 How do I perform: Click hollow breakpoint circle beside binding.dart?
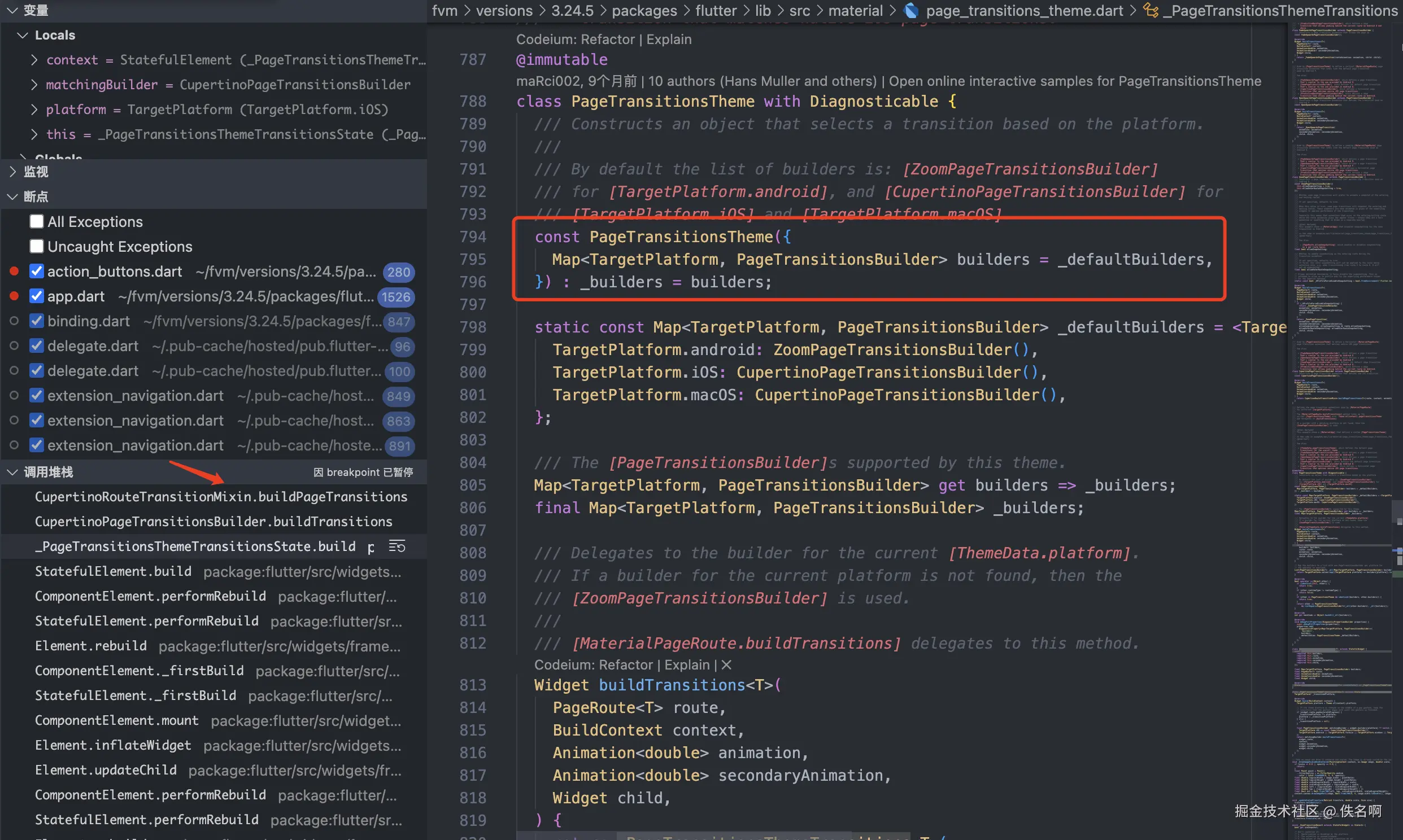(x=15, y=321)
